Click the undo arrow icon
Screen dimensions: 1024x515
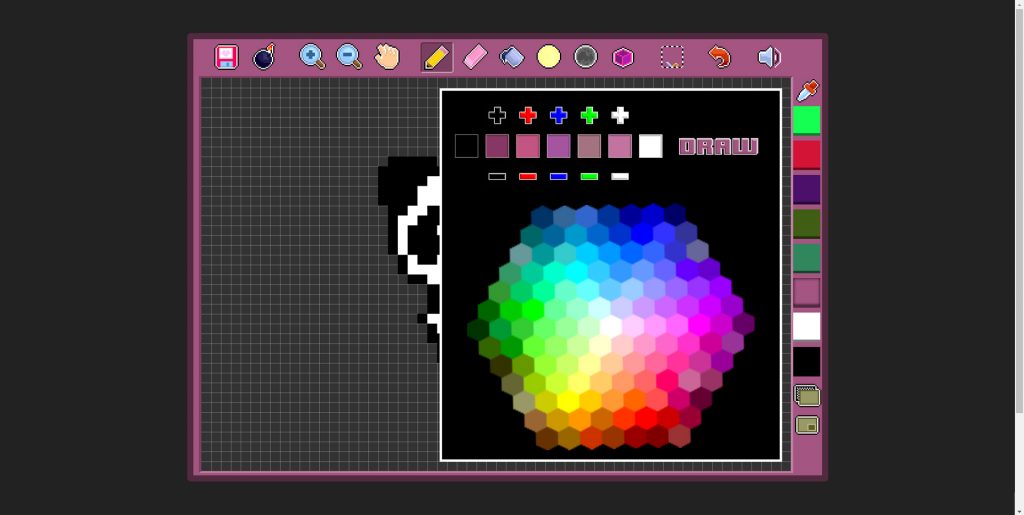pyautogui.click(x=720, y=57)
